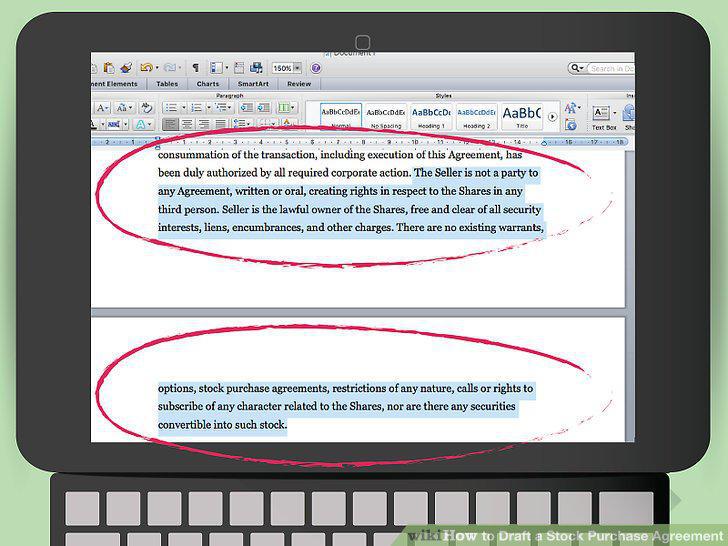Viewport: 728px width, 546px height.
Task: Click the text 'convertible into such stock.'
Action: point(222,425)
